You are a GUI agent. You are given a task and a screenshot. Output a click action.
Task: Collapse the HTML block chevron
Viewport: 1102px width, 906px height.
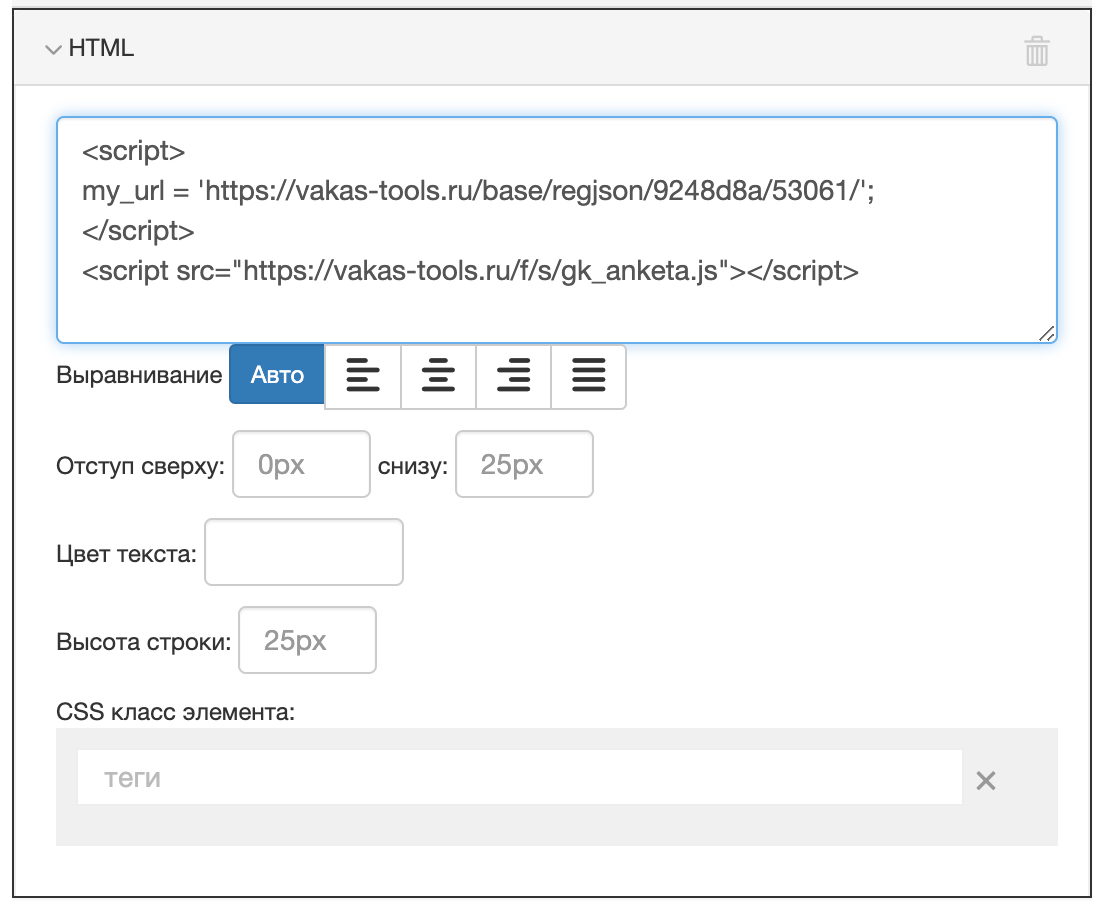pyautogui.click(x=53, y=49)
